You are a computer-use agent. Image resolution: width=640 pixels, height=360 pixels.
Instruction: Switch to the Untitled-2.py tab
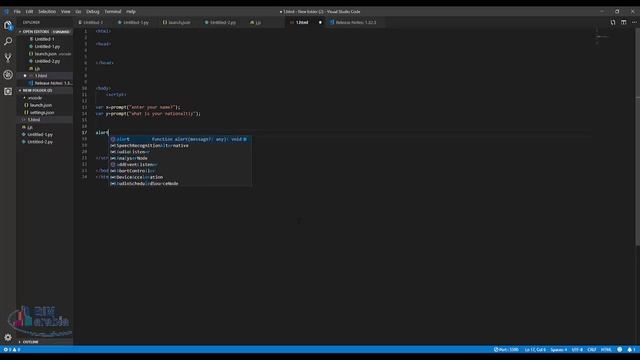pyautogui.click(x=222, y=22)
